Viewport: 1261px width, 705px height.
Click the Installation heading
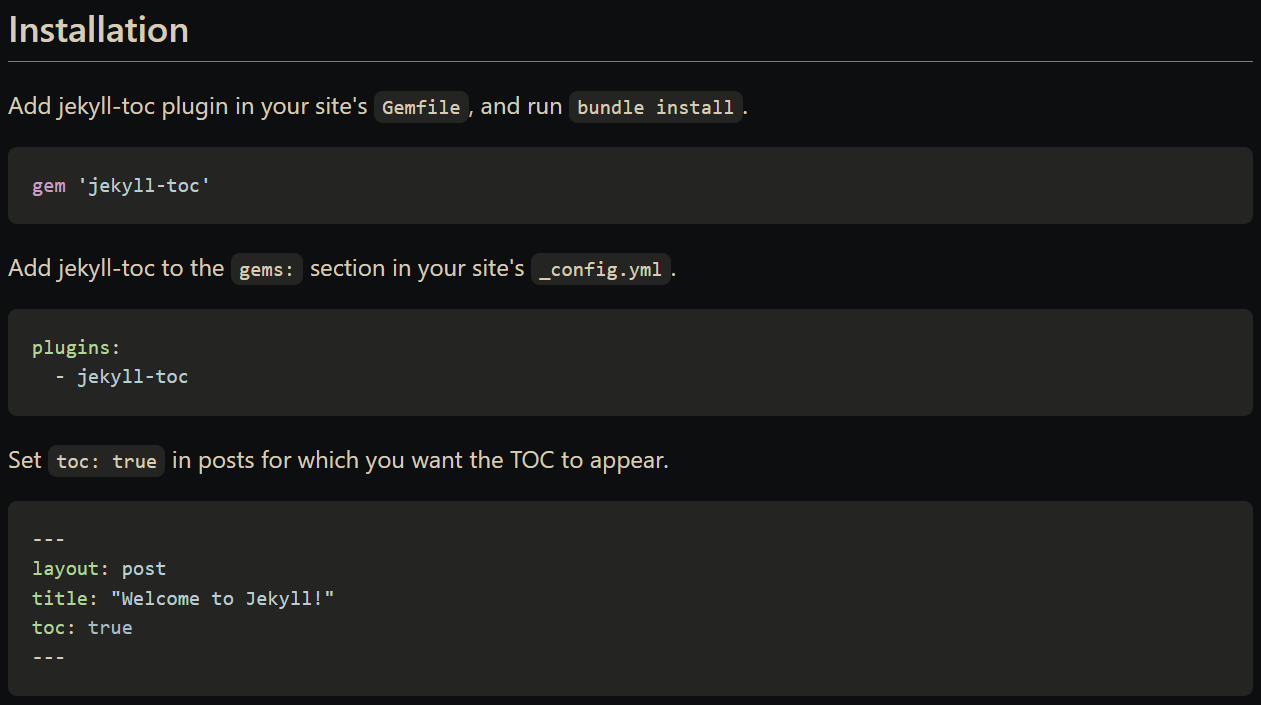(98, 29)
